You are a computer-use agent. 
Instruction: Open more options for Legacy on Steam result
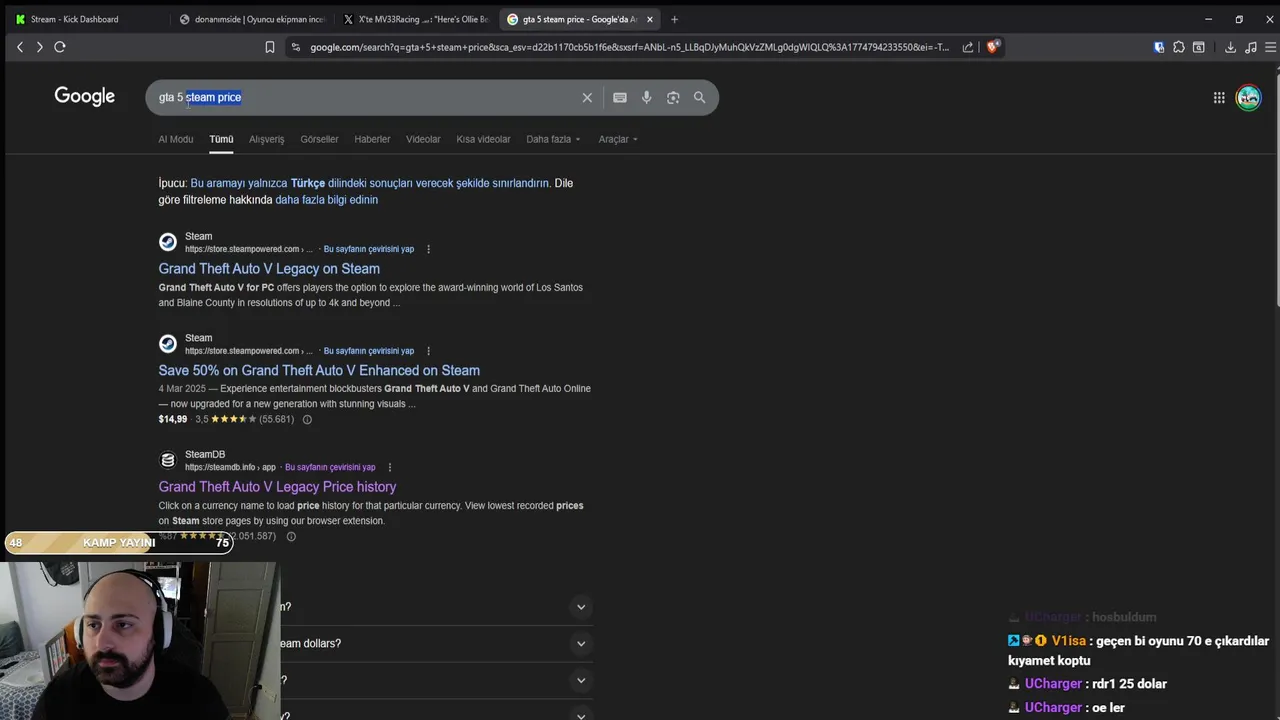pos(428,249)
